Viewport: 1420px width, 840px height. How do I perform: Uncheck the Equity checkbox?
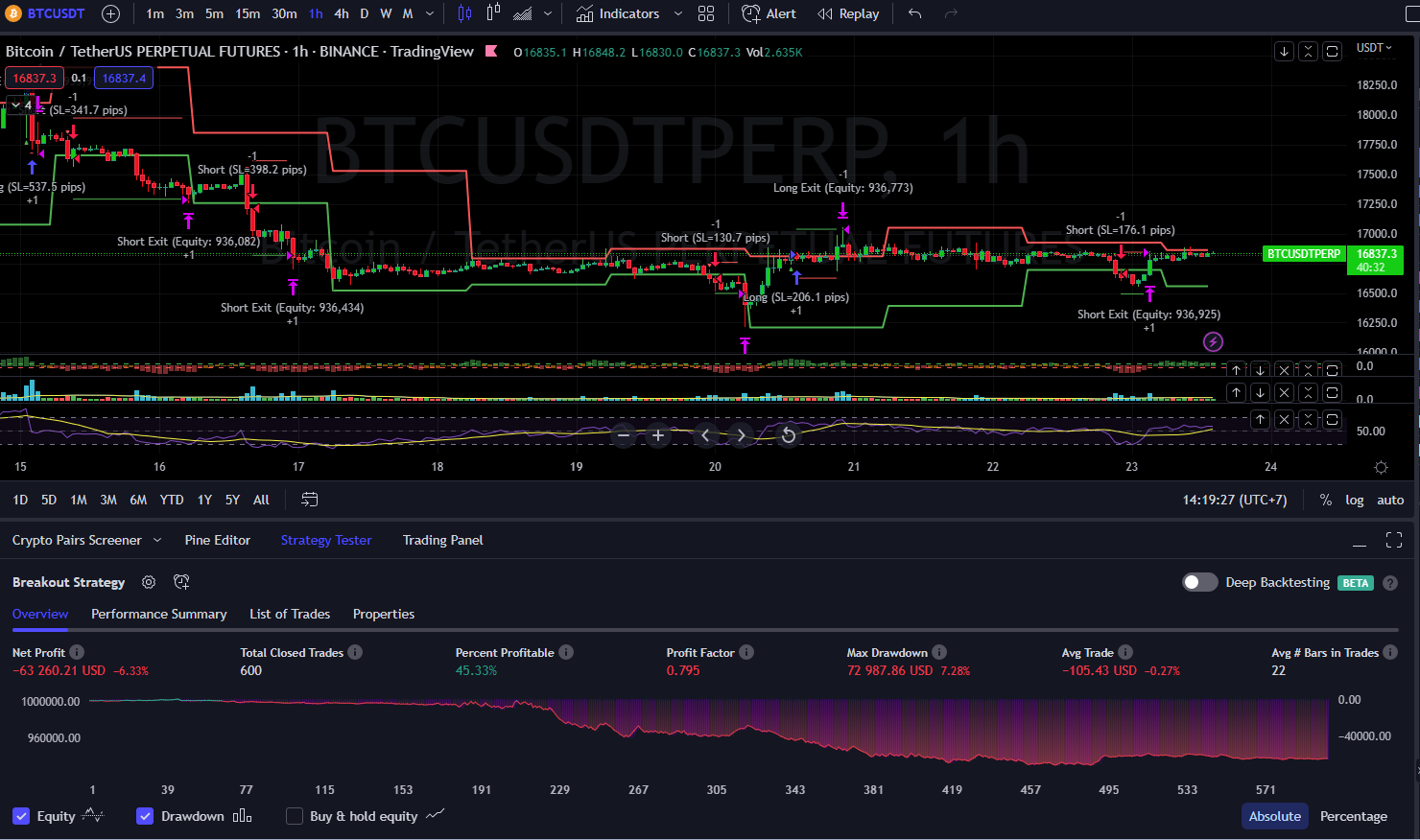point(21,816)
